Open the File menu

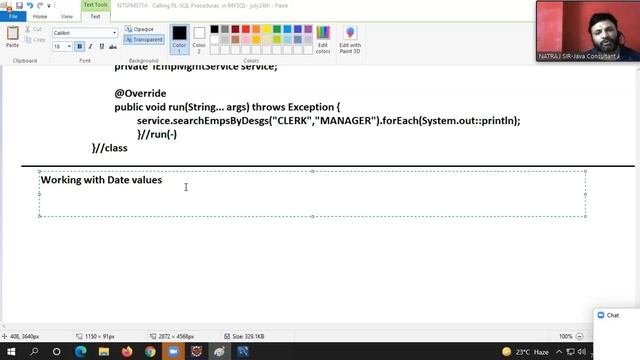coord(13,16)
